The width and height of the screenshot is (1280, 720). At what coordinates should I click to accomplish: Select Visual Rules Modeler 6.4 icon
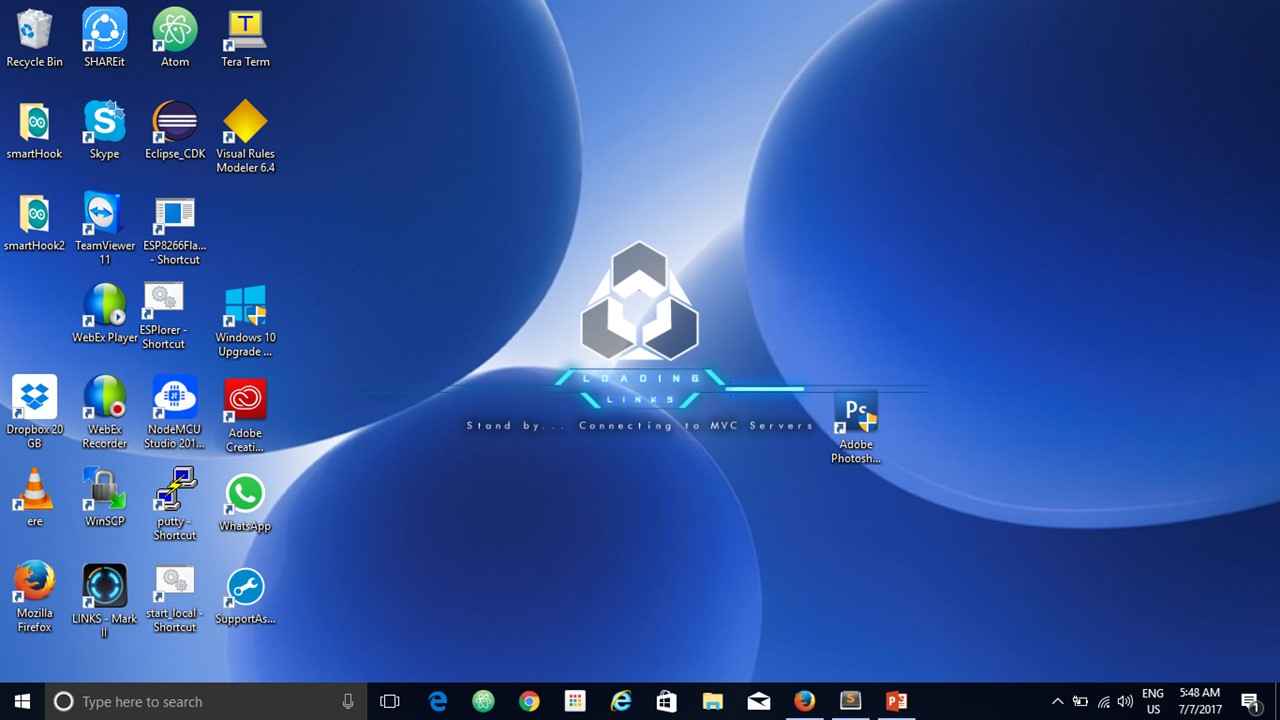(245, 137)
